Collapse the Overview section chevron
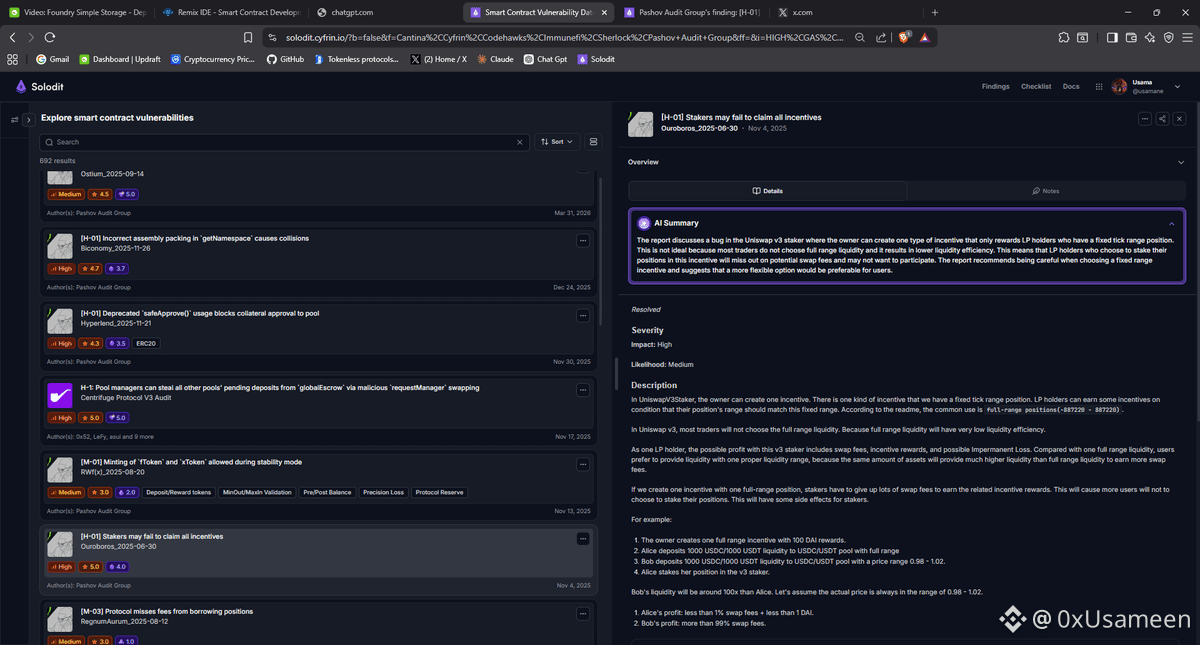This screenshot has height=645, width=1200. [x=1181, y=162]
